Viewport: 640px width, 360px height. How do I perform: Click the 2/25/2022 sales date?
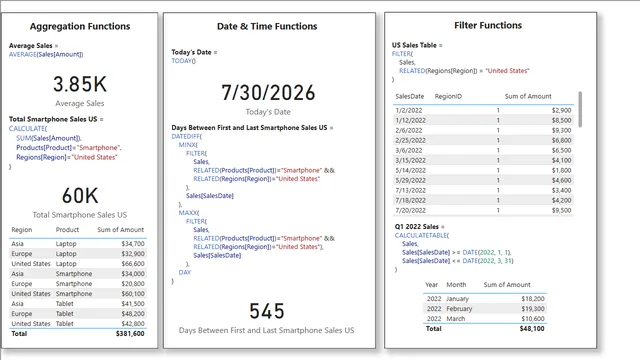point(410,140)
